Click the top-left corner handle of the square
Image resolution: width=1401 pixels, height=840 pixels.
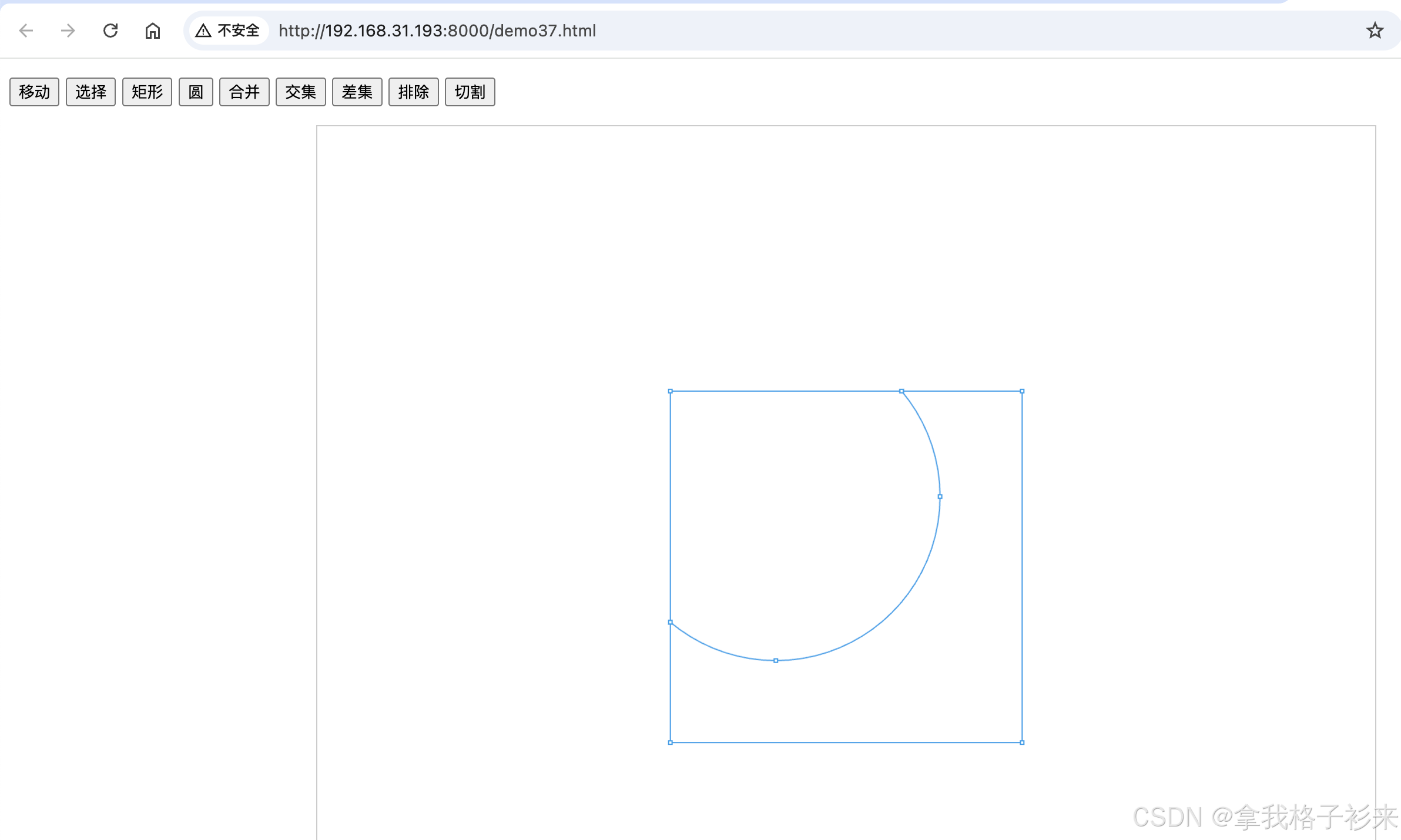click(x=671, y=391)
